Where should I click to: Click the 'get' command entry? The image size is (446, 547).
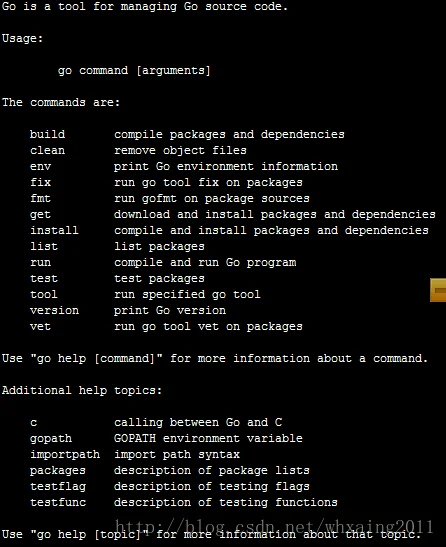(40, 215)
